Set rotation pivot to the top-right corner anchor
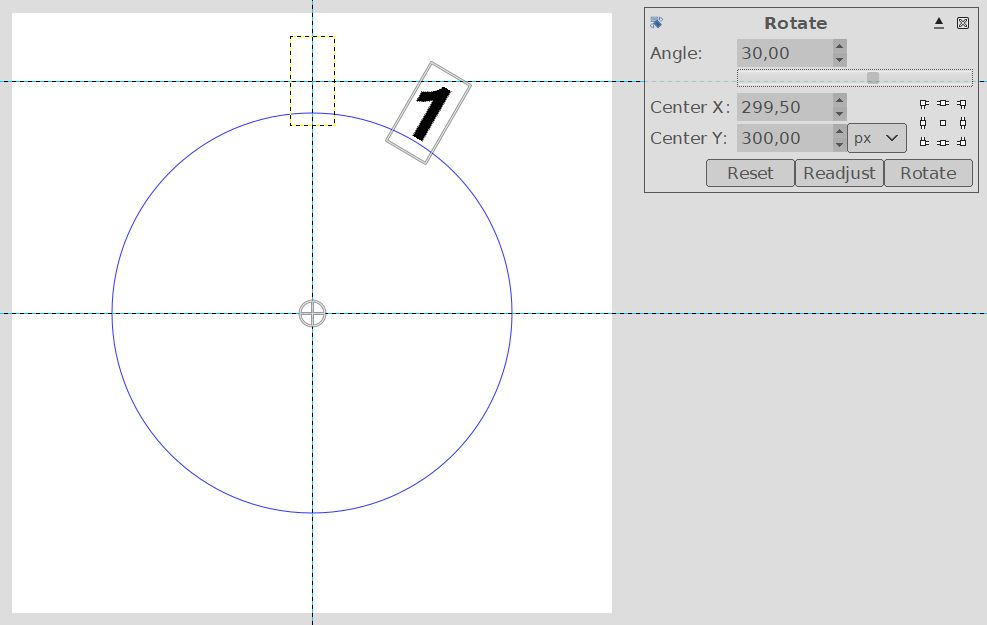 click(961, 103)
